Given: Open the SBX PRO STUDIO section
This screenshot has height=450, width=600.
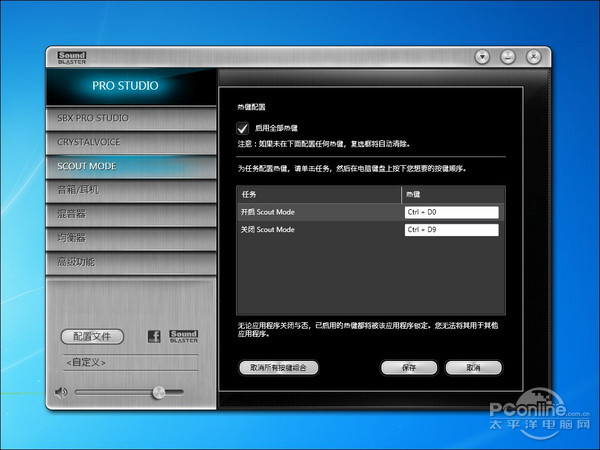Looking at the screenshot, I should click(x=131, y=118).
